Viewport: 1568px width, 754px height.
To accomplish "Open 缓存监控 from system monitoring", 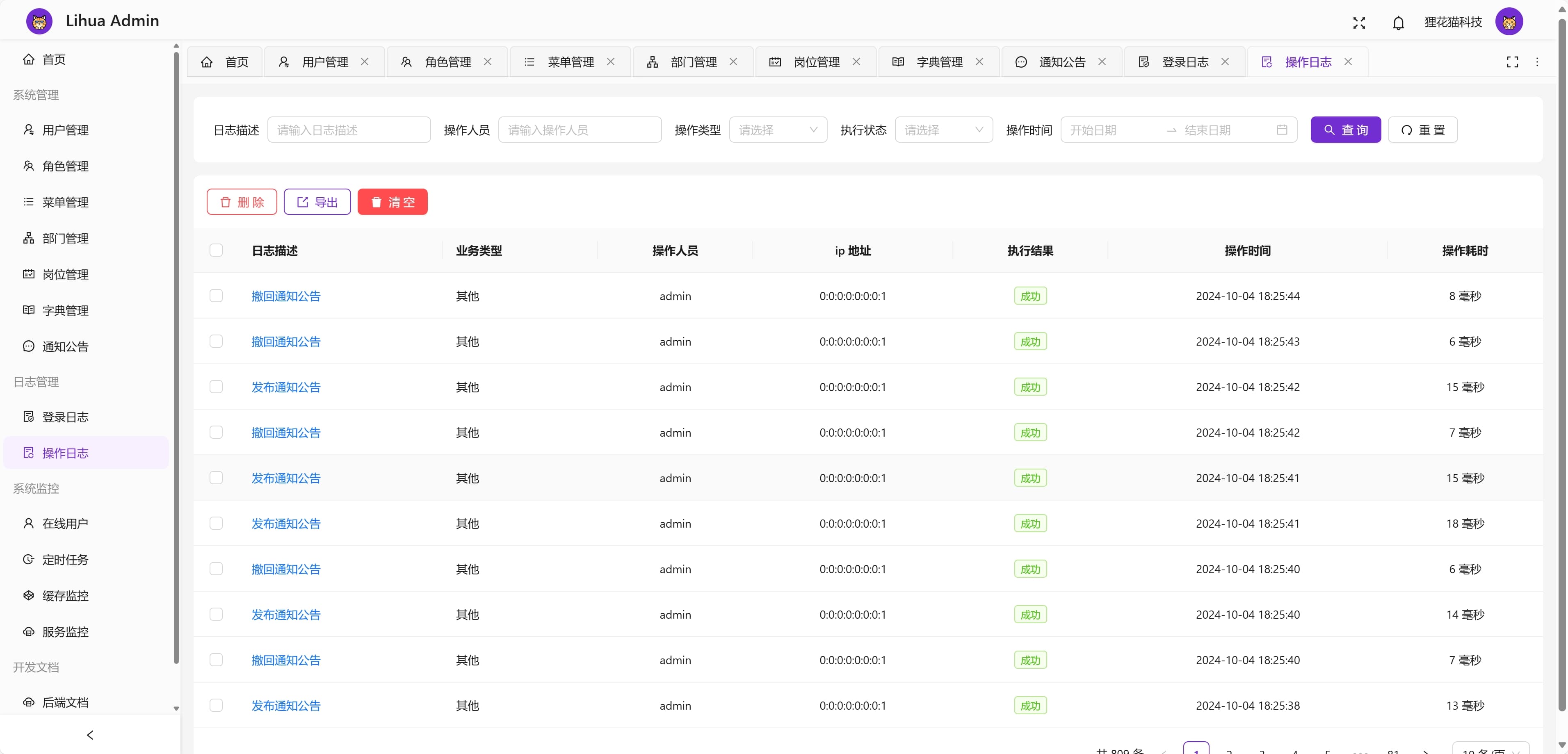I will (x=64, y=596).
